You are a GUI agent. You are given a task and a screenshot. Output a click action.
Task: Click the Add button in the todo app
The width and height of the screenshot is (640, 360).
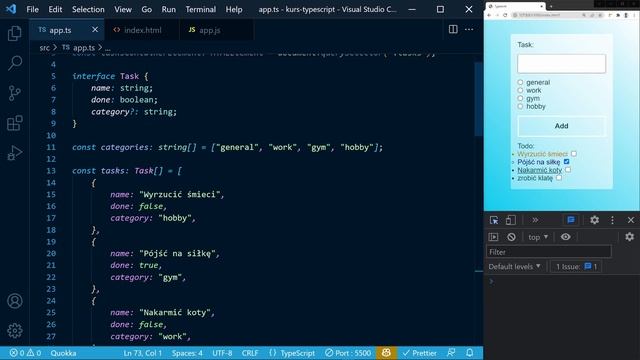point(561,126)
